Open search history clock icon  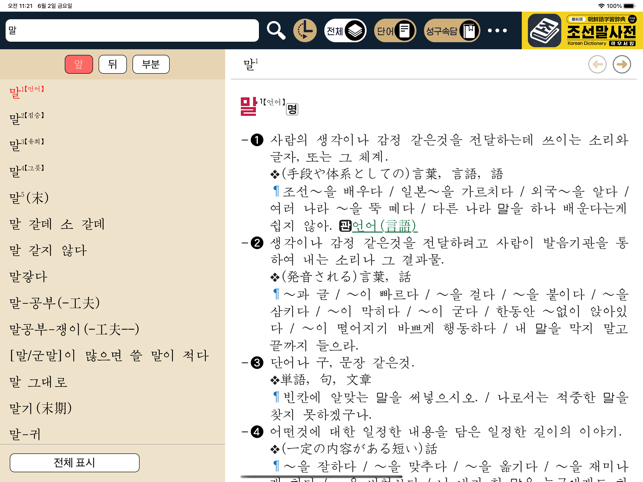305,31
